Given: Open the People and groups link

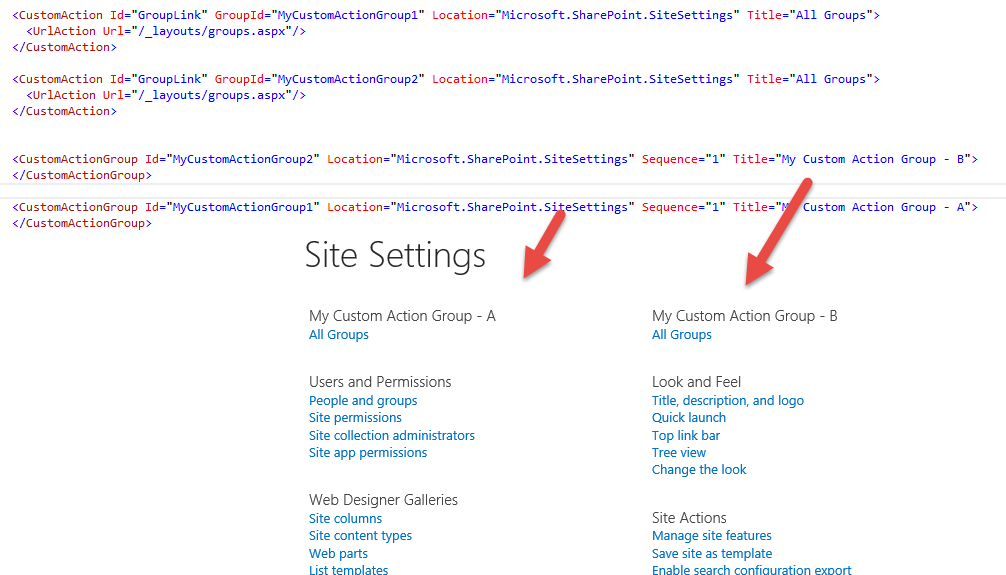Looking at the screenshot, I should click(x=363, y=401).
